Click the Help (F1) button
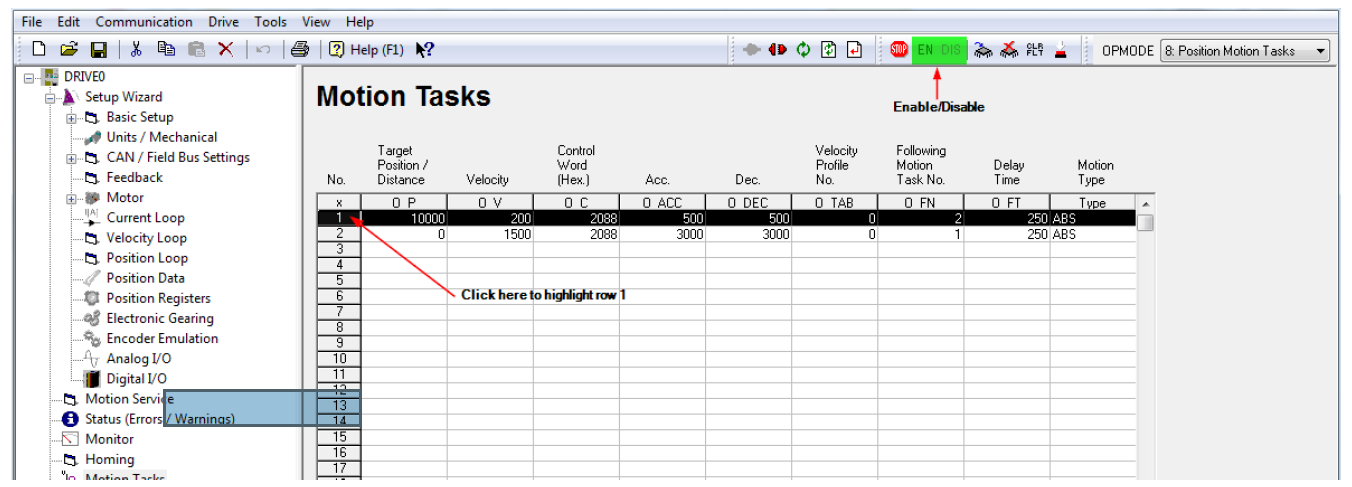 coord(367,49)
